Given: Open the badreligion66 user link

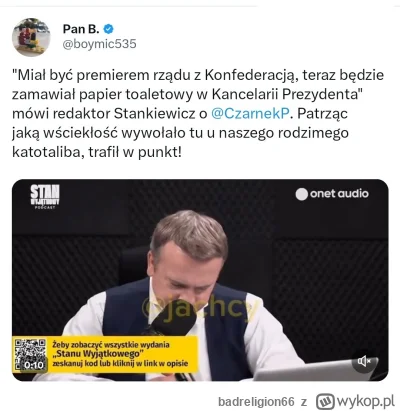Looking at the screenshot, I should click(x=256, y=402).
